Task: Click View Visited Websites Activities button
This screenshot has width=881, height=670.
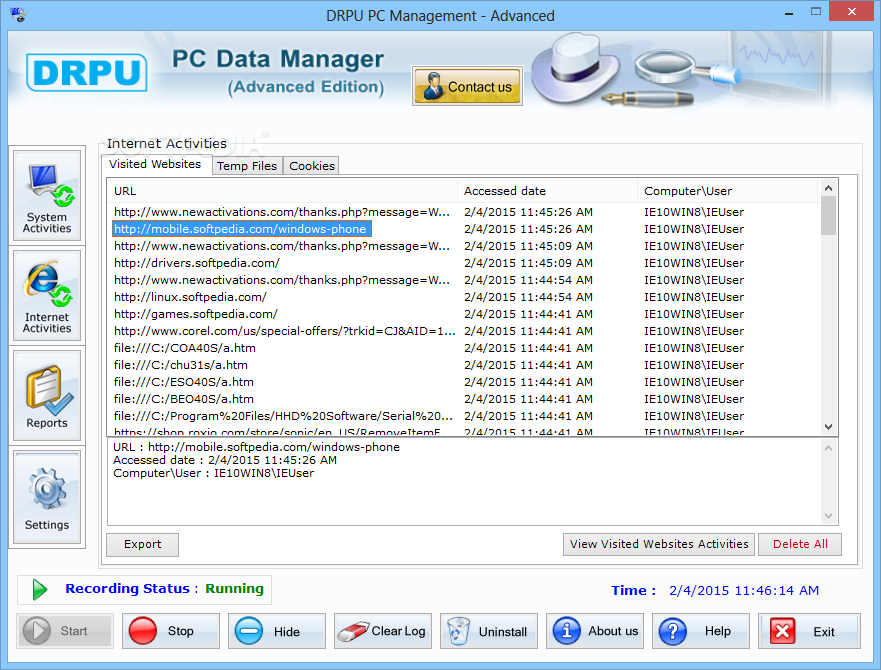Action: coord(659,544)
